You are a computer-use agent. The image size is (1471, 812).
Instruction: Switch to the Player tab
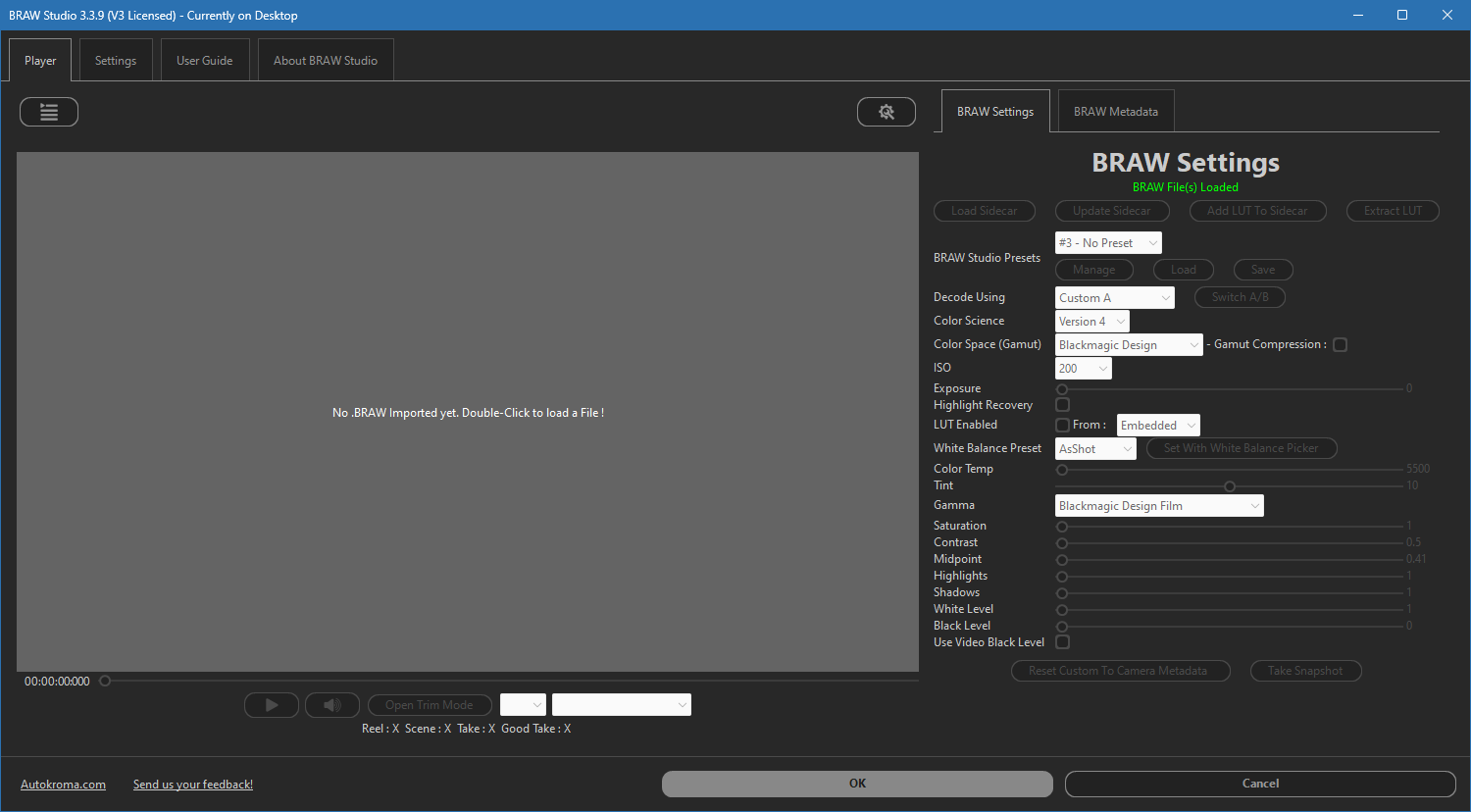pos(40,60)
